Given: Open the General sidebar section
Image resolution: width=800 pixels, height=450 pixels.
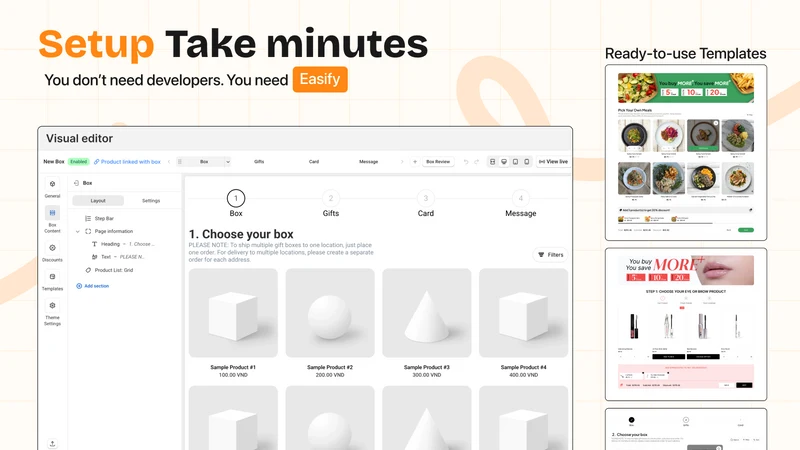Looking at the screenshot, I should [x=52, y=188].
